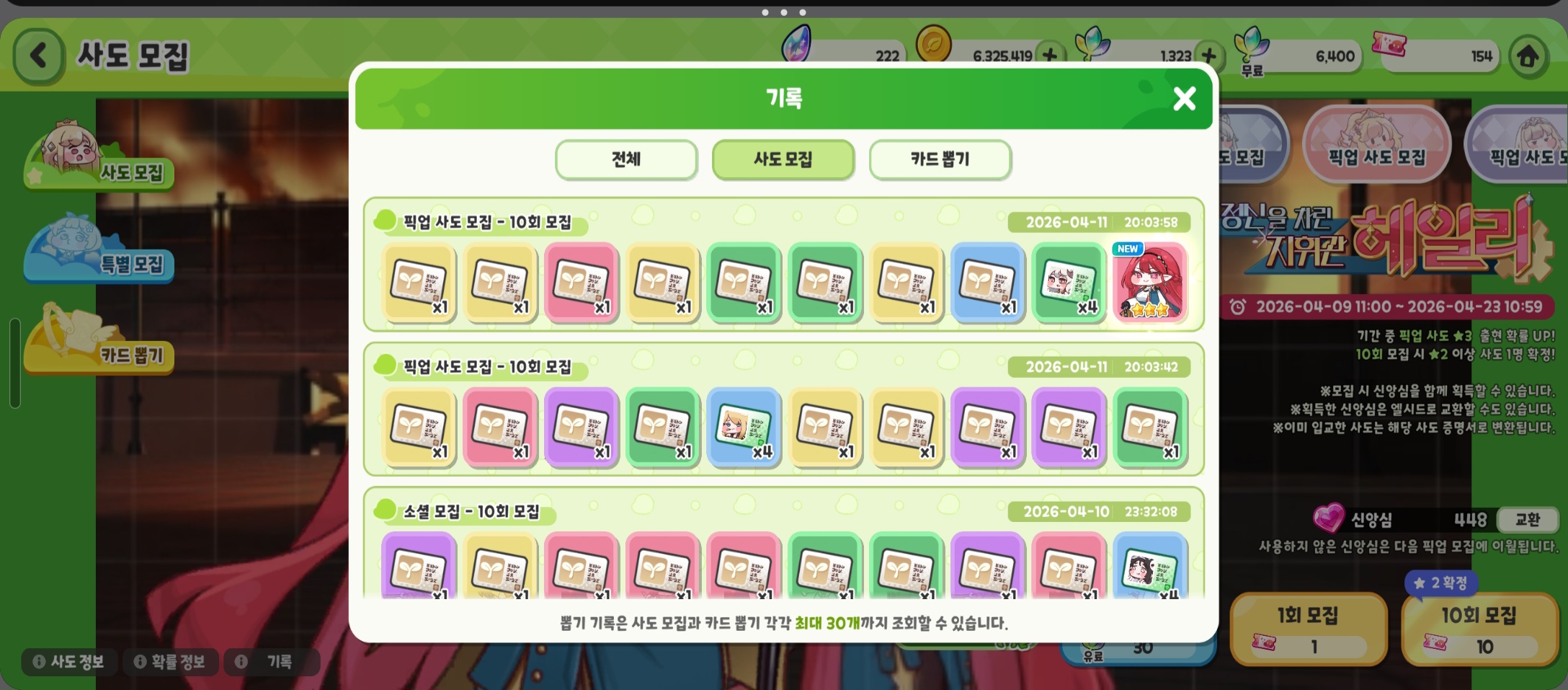The image size is (1568, 690).
Task: Start the 1회 모집 single pull
Action: tap(1308, 629)
